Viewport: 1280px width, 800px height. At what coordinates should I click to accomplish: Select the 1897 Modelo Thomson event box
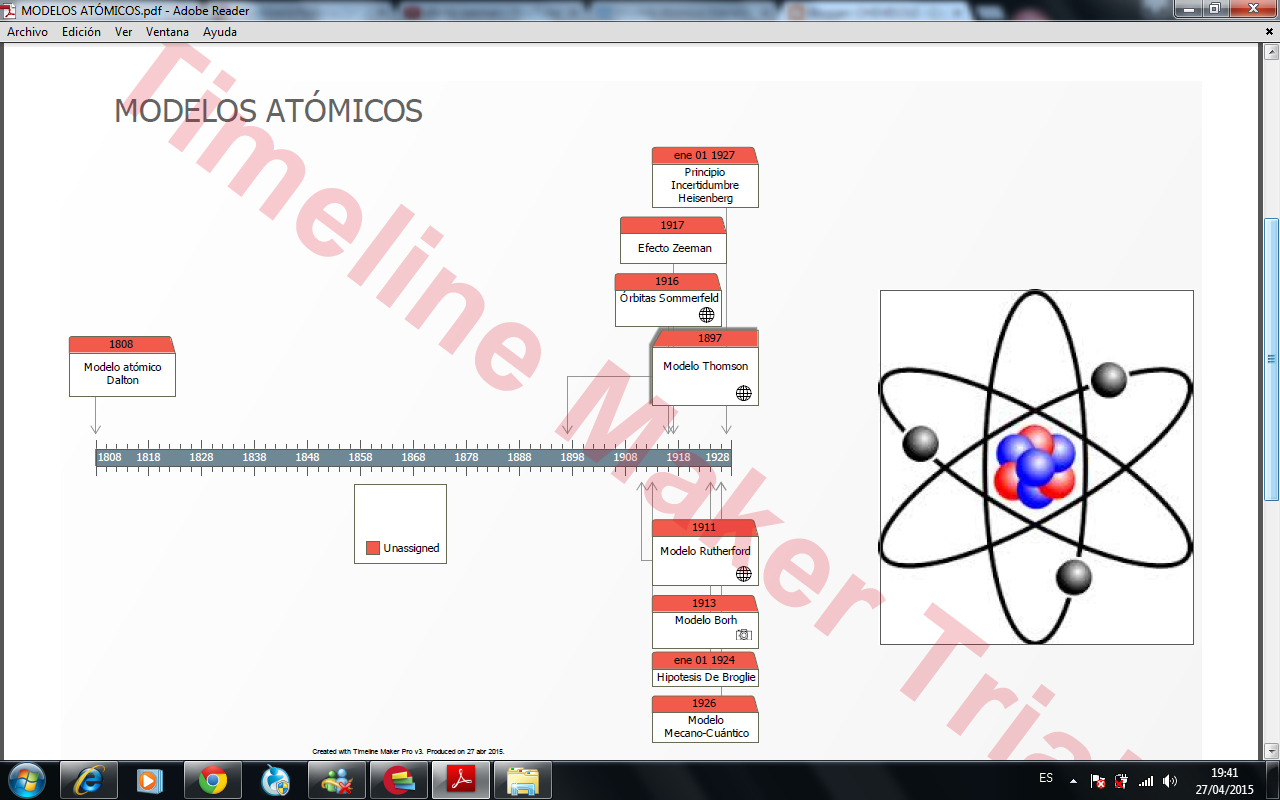705,366
